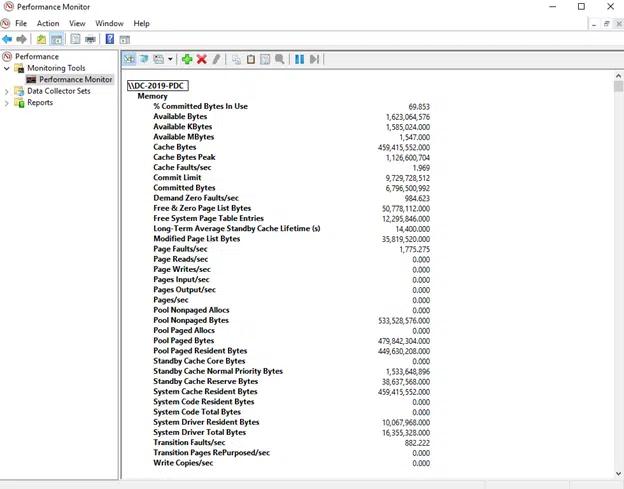Select the Commit Limit counter
Image resolution: width=624 pixels, height=489 pixels.
click(x=177, y=177)
